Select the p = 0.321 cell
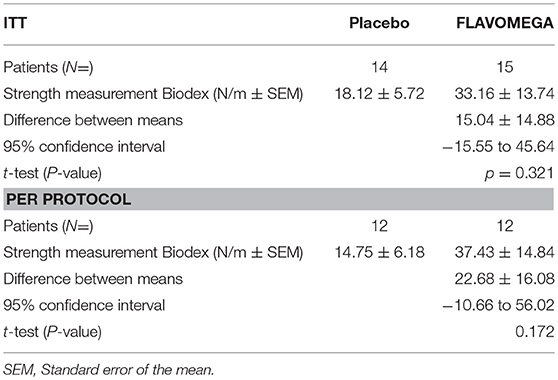This screenshot has height=380, width=558. pos(520,173)
